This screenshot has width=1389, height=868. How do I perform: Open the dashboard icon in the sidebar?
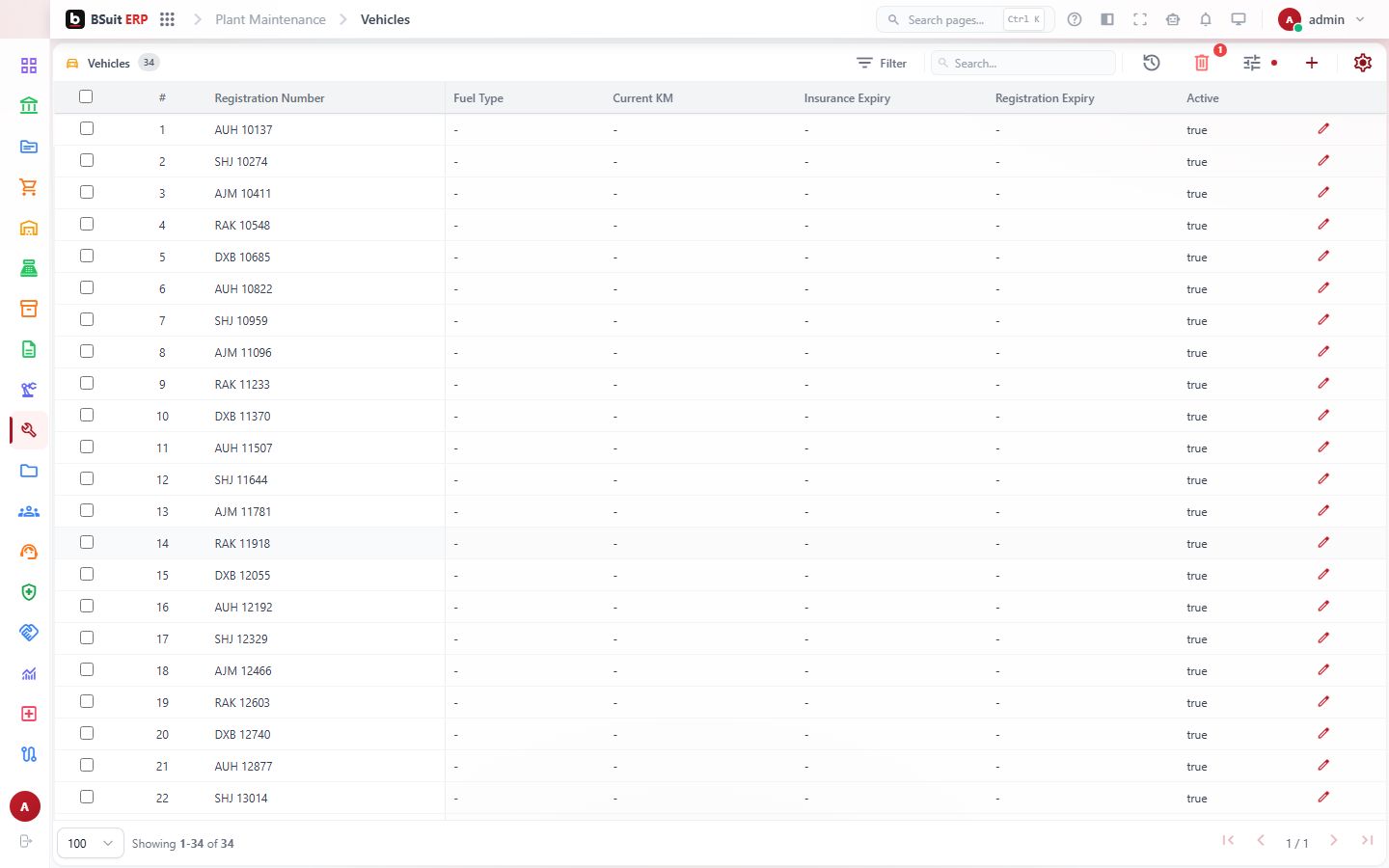[x=29, y=66]
